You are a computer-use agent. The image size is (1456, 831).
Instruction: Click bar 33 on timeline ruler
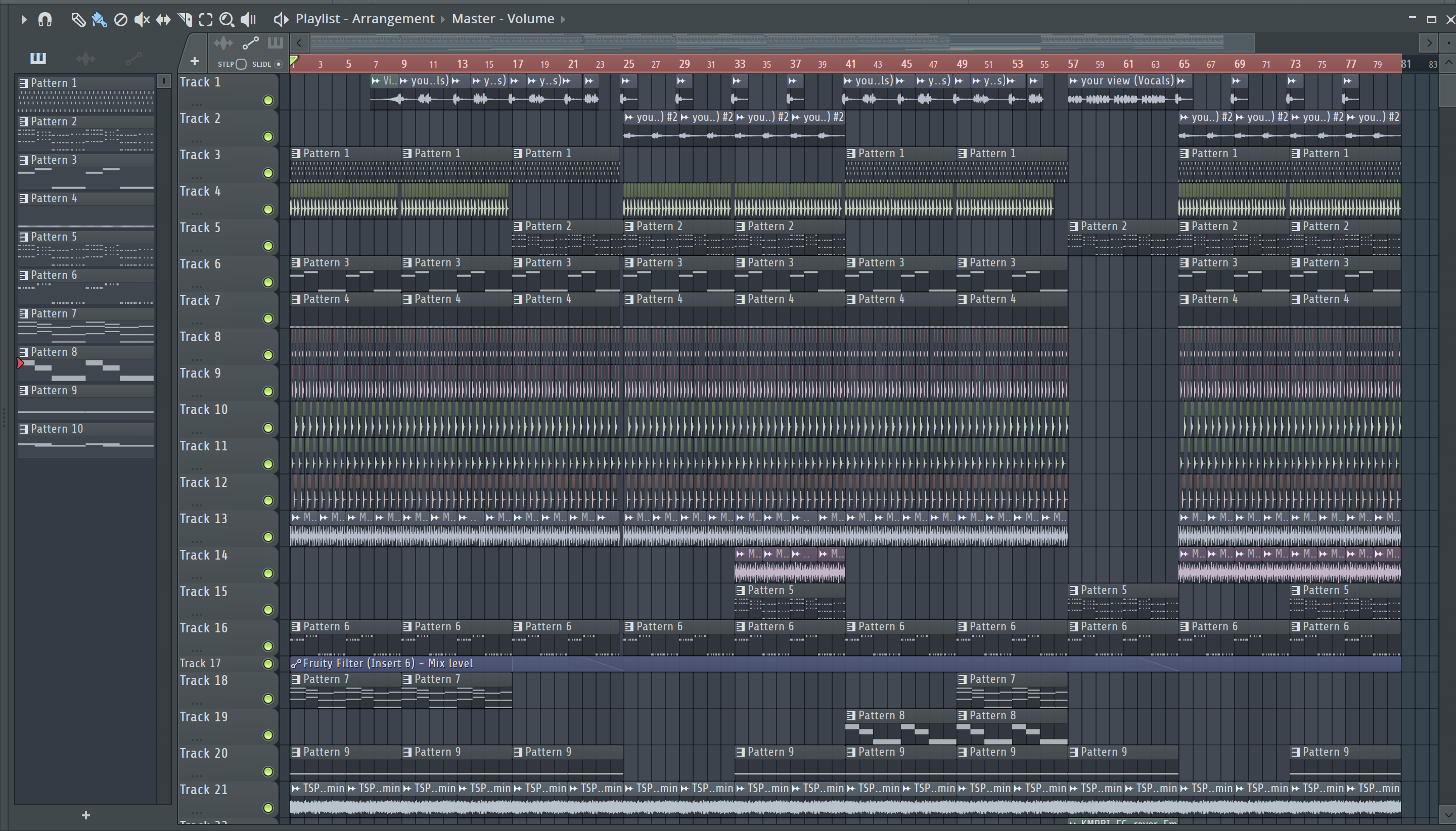(740, 64)
